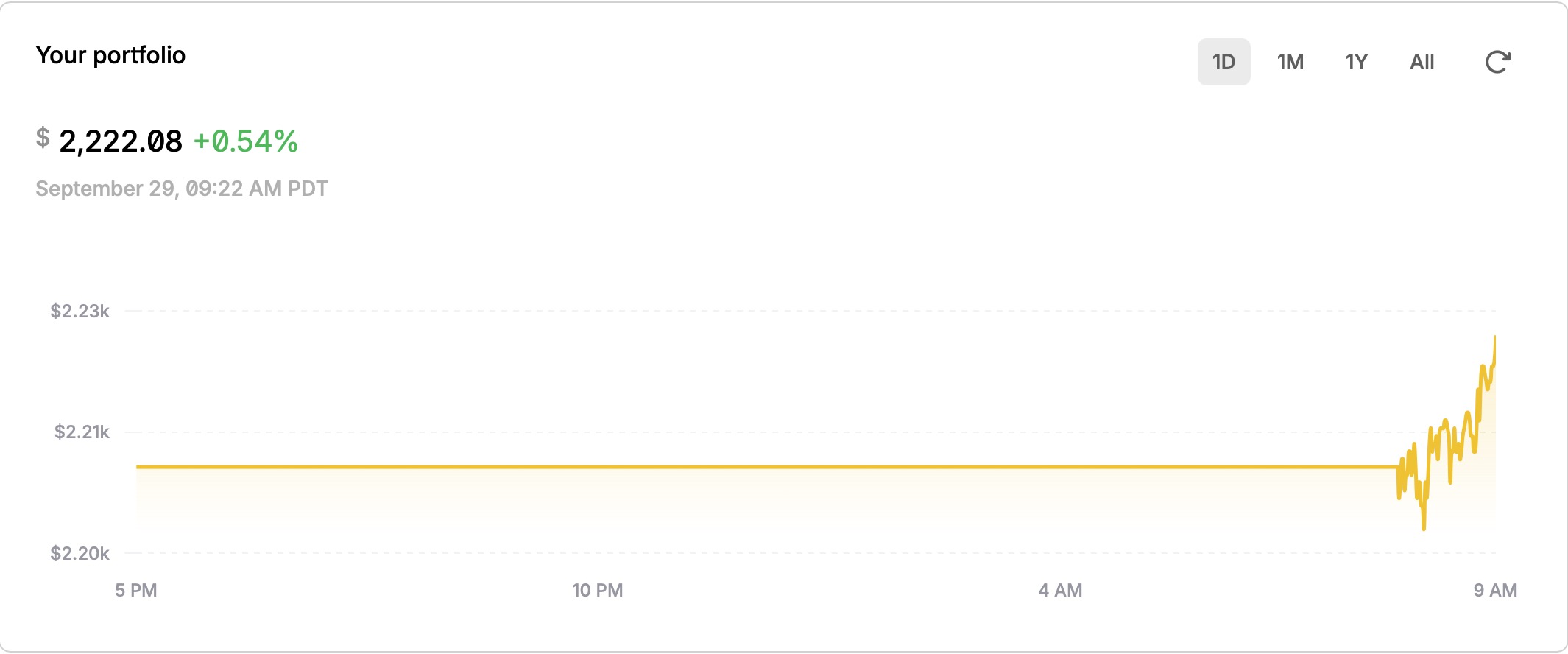The height and width of the screenshot is (654, 1568).
Task: Click the Your portfolio heading
Action: pos(110,55)
